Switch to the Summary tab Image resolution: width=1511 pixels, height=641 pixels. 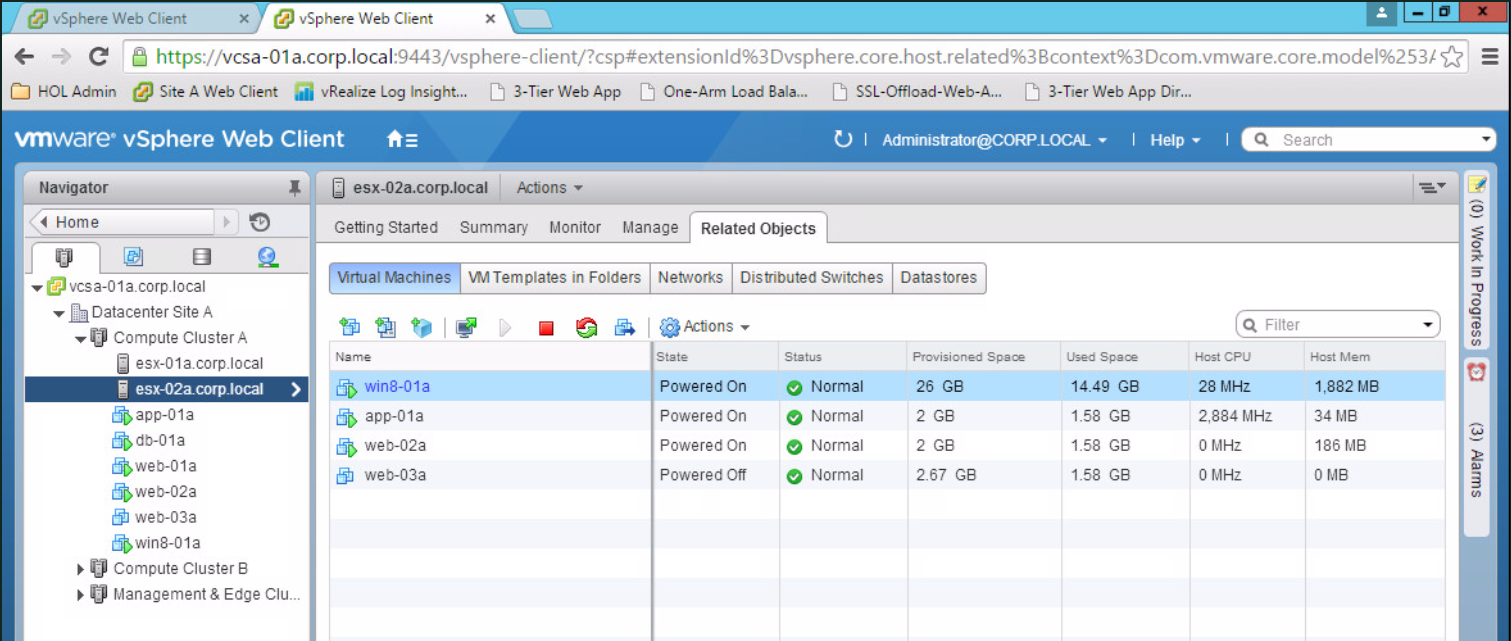click(x=494, y=227)
